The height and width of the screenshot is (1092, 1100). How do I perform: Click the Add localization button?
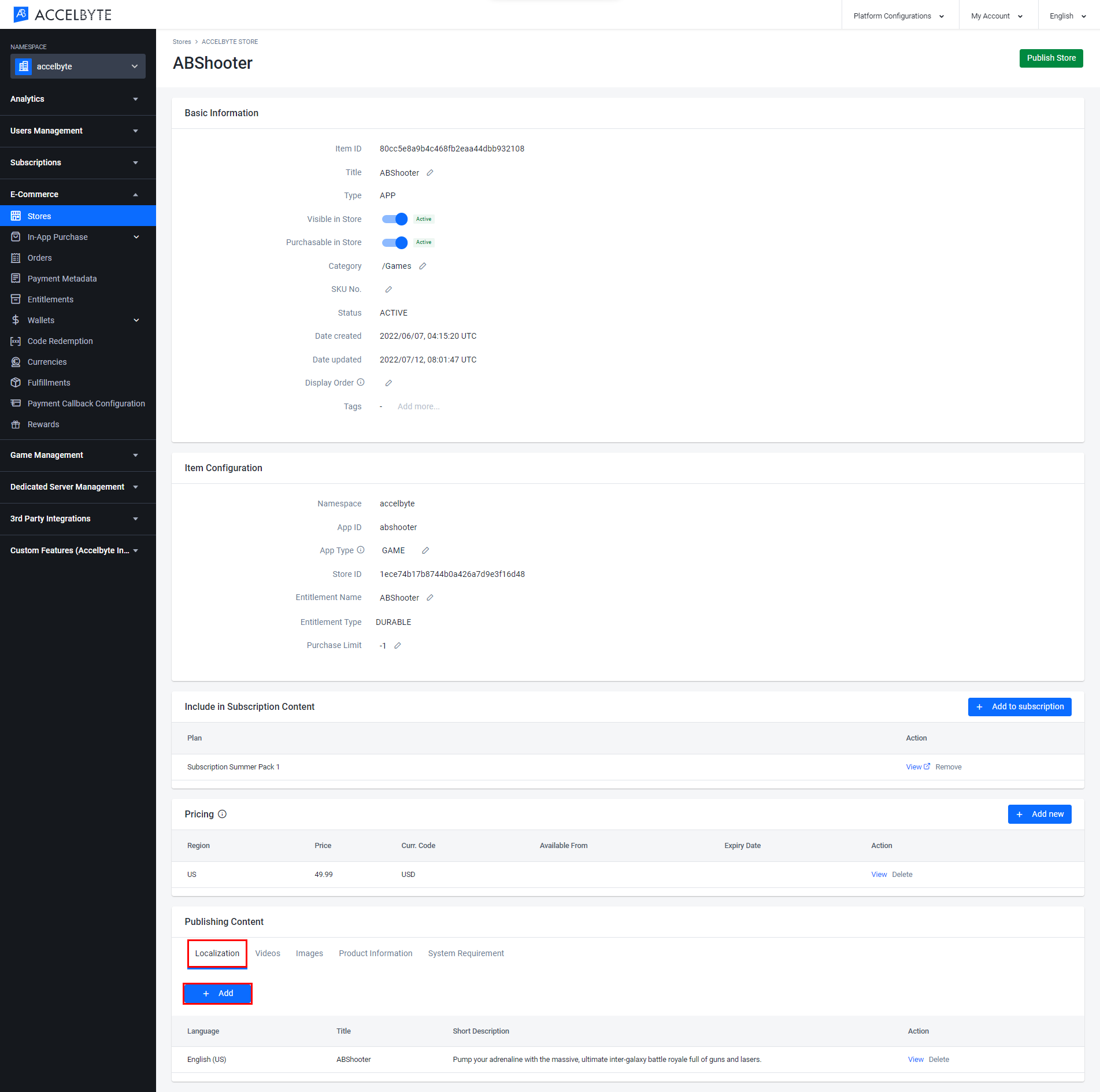[x=217, y=993]
